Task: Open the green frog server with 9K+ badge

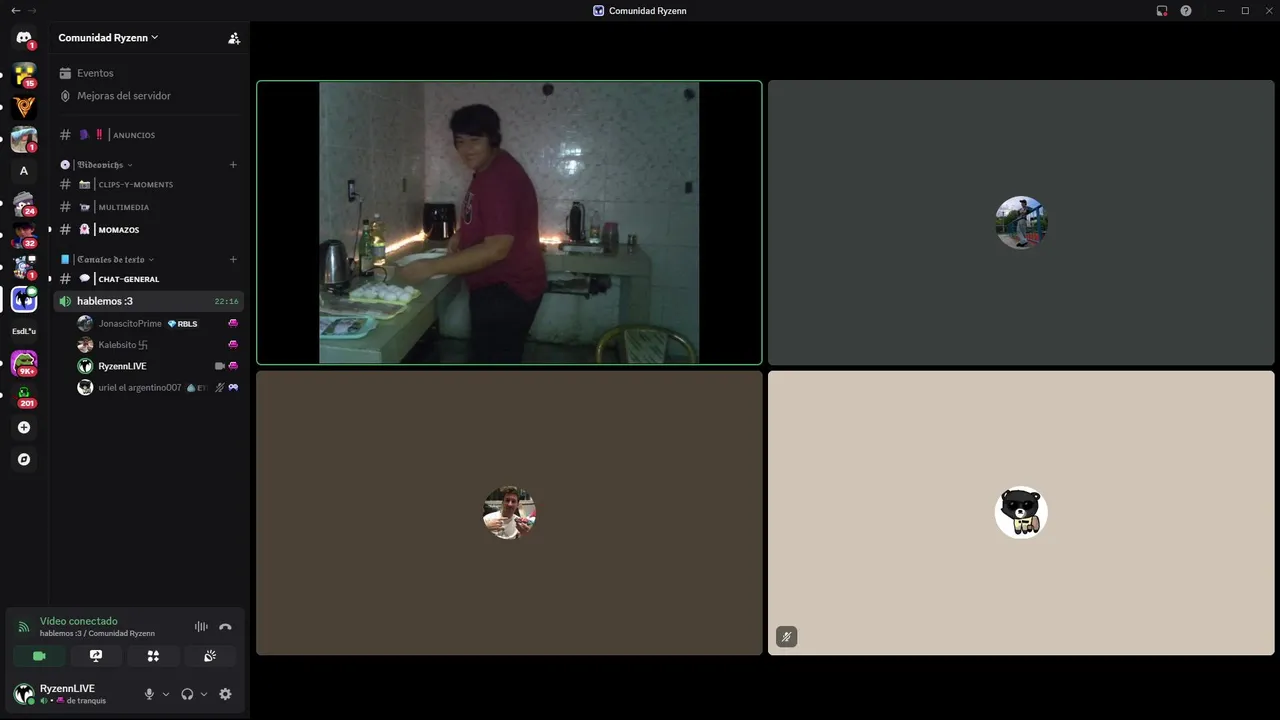Action: click(24, 363)
